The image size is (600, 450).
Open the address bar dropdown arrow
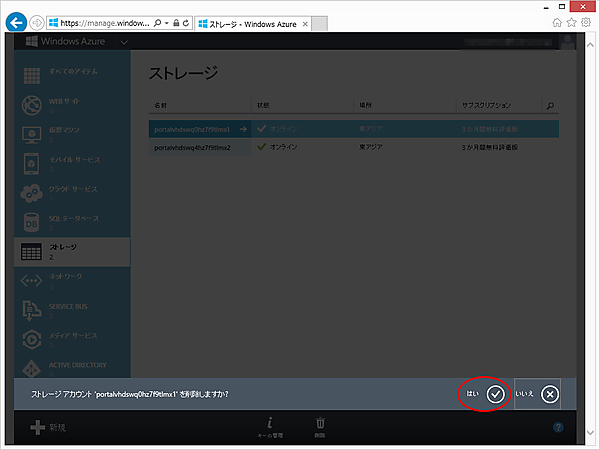coord(167,23)
